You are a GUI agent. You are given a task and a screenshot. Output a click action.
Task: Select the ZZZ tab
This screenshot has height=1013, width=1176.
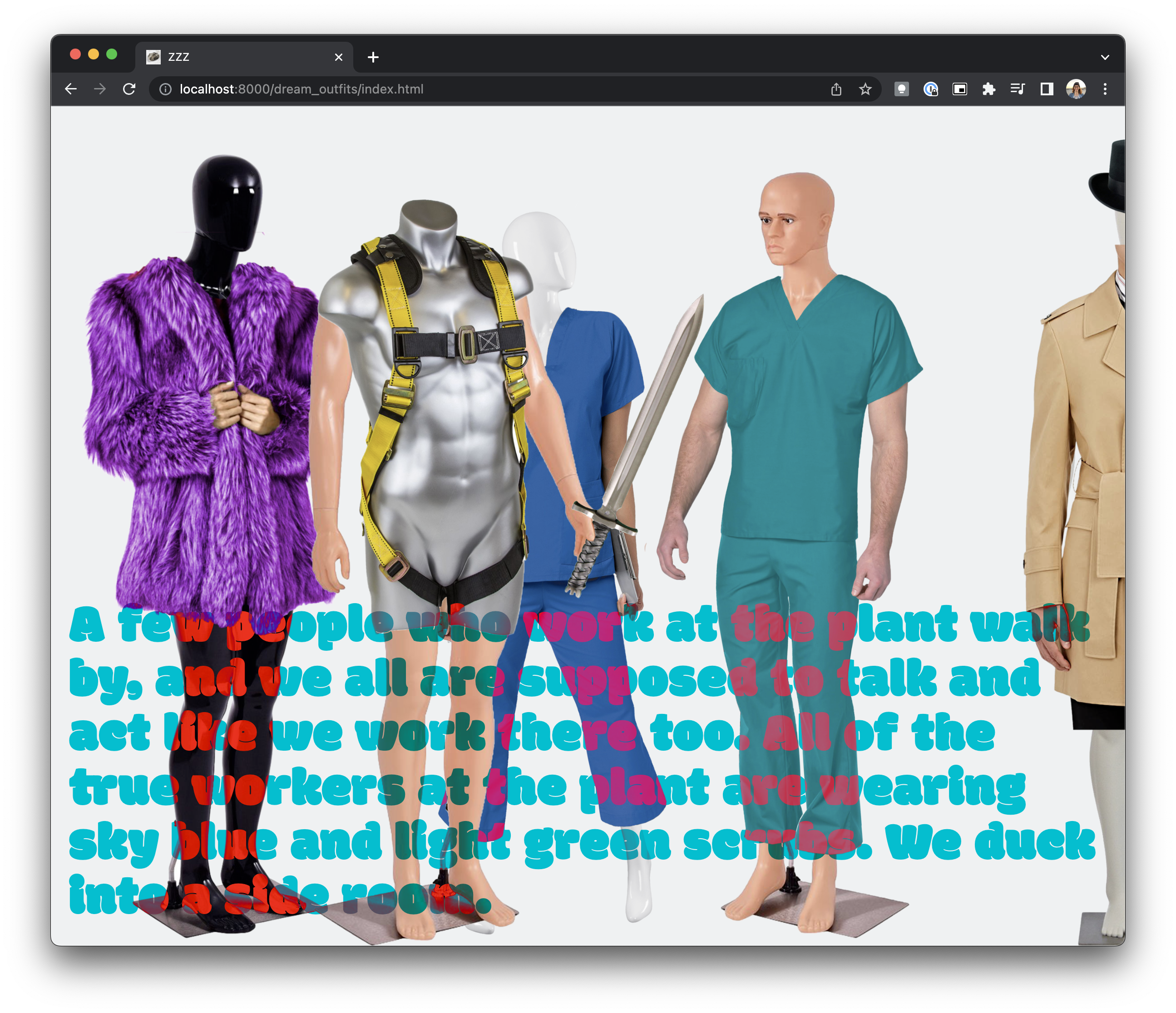click(x=244, y=57)
